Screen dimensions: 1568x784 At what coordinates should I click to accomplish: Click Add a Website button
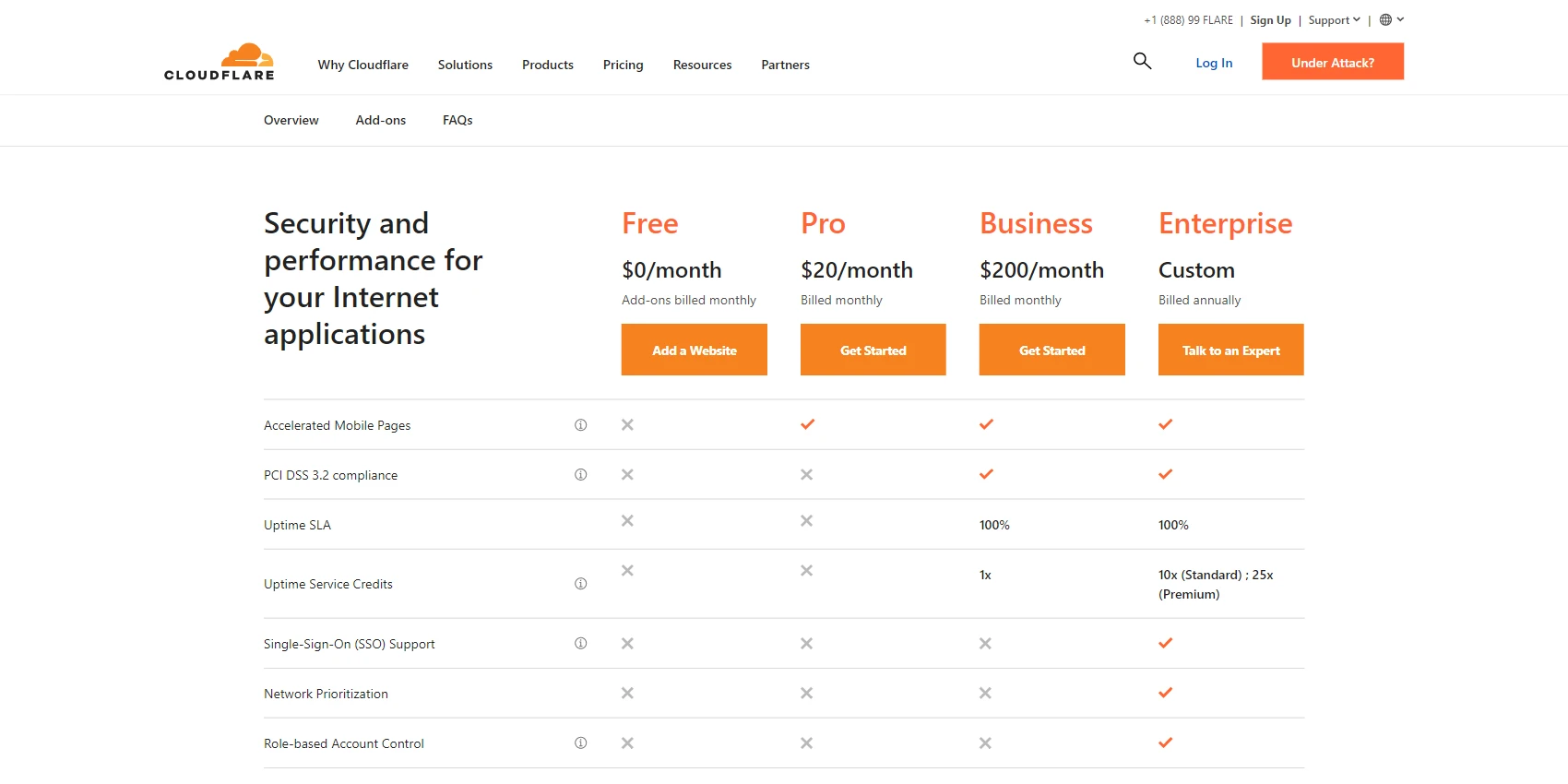pyautogui.click(x=695, y=350)
